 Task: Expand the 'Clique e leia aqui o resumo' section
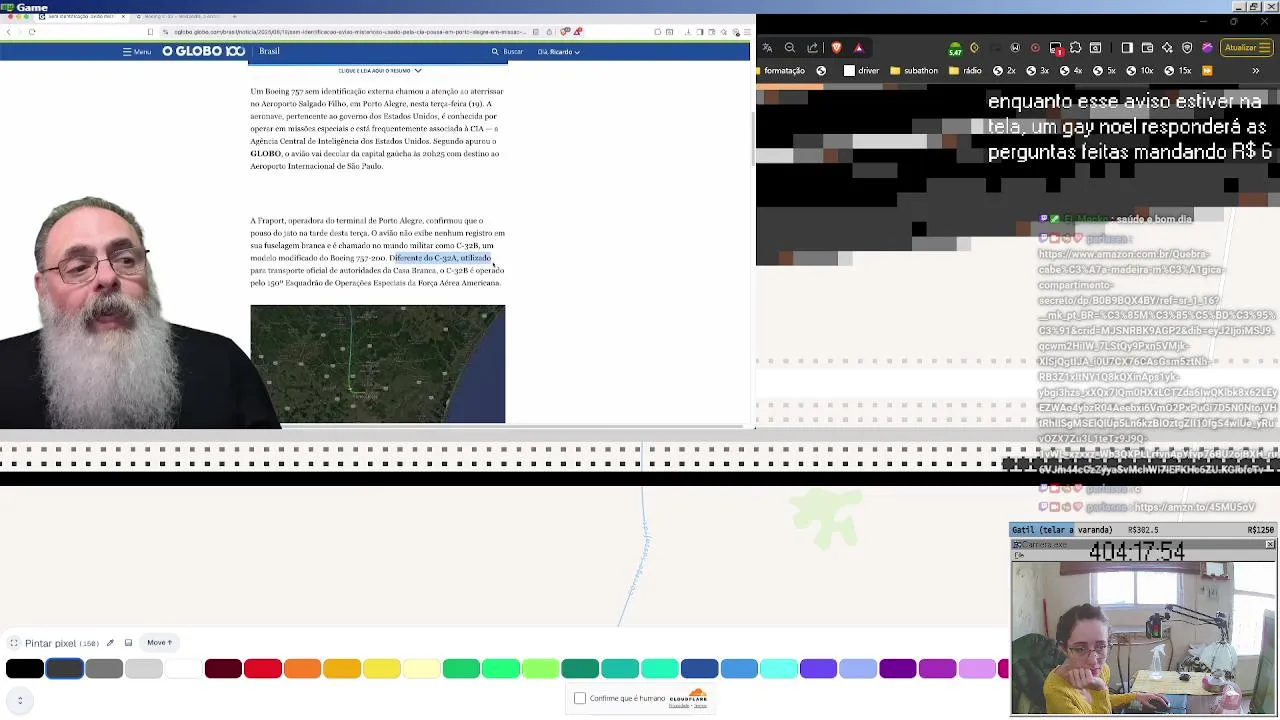(x=380, y=71)
